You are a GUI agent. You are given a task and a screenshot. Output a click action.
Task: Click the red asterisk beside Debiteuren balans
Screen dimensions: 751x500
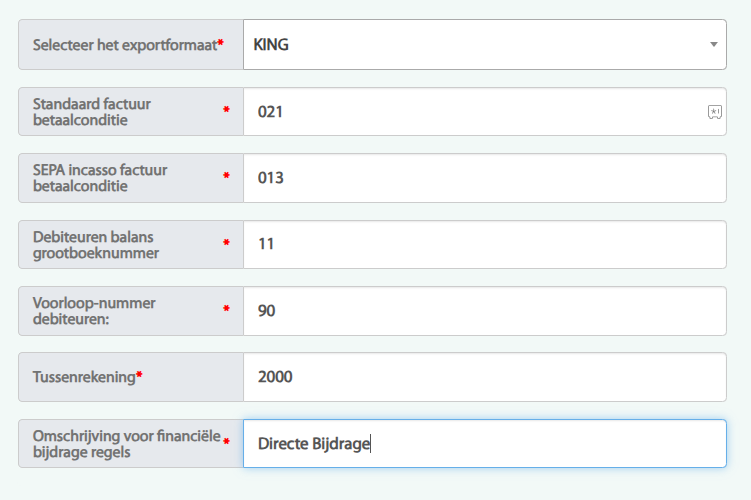(226, 243)
